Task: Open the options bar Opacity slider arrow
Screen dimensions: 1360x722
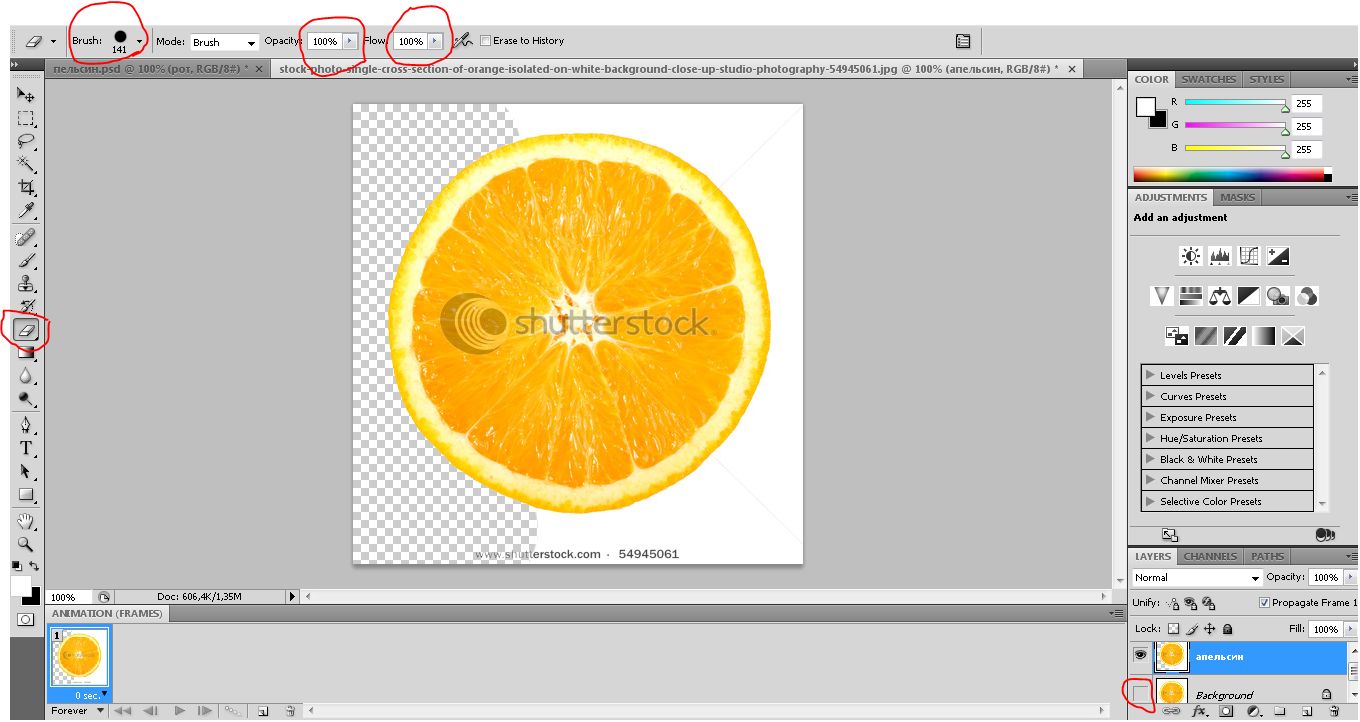Action: 349,41
